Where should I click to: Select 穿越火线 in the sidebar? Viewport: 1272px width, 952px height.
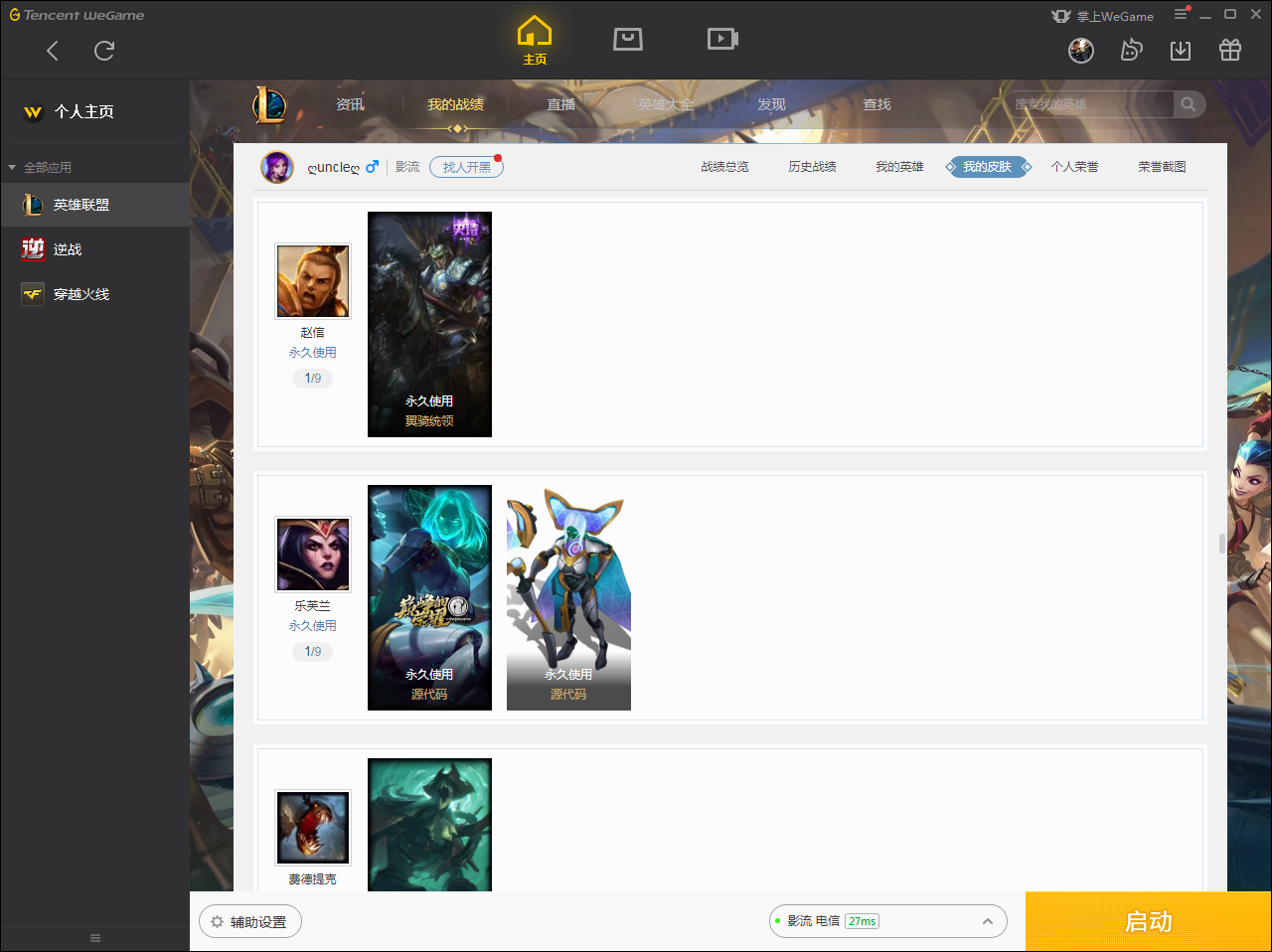[x=94, y=294]
